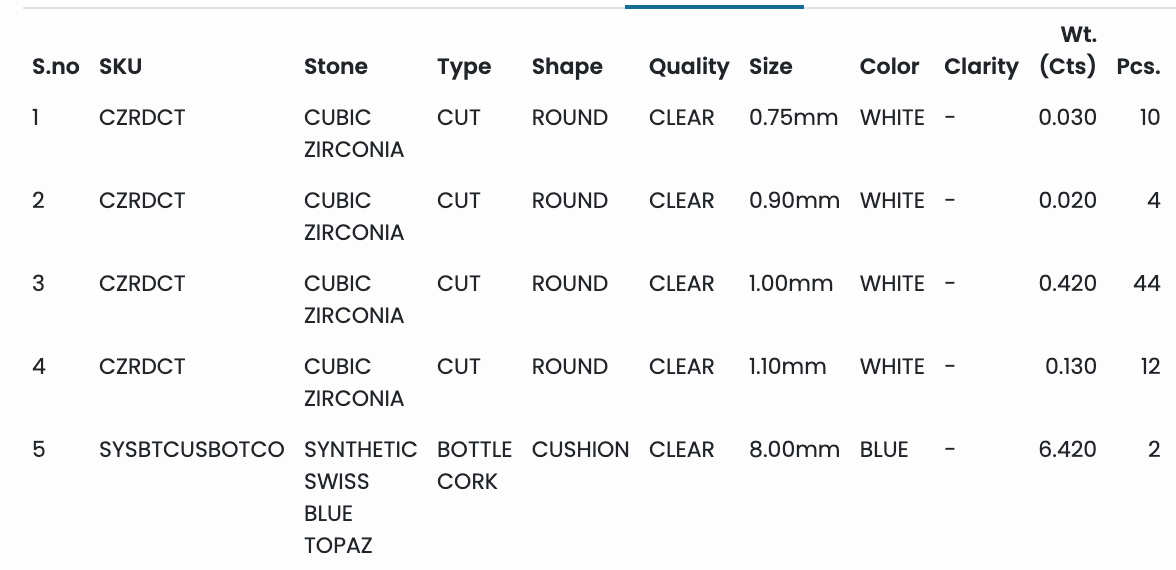
Task: Click the SKU column header
Action: point(121,67)
